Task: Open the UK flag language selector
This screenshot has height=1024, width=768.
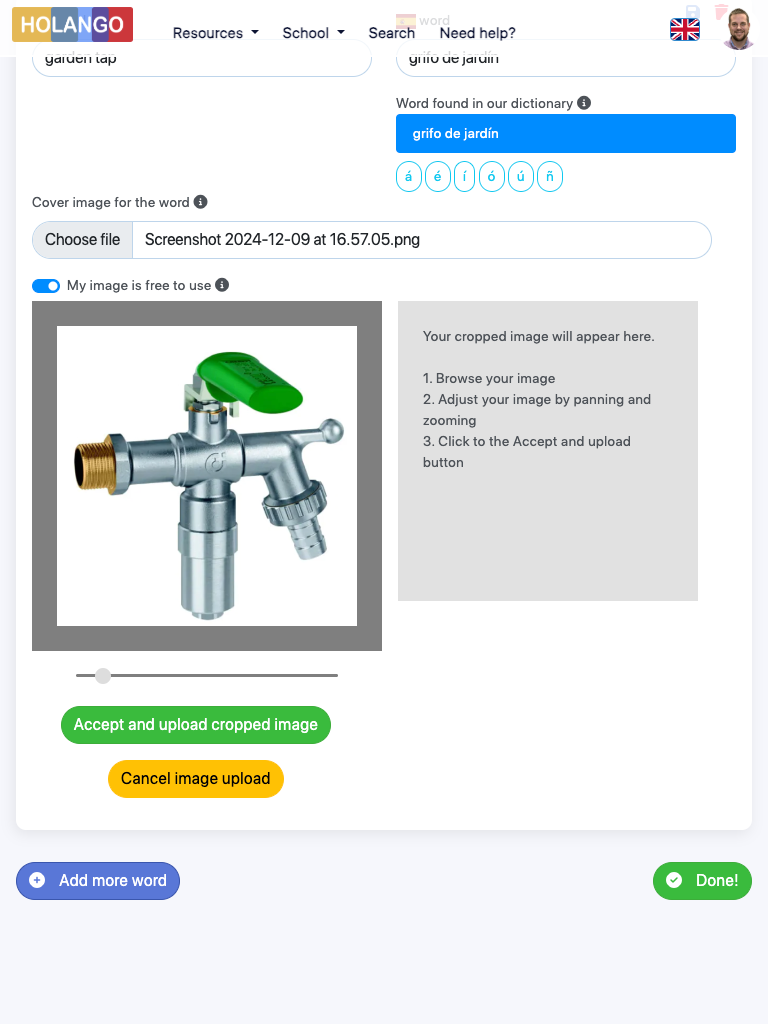Action: pyautogui.click(x=684, y=29)
